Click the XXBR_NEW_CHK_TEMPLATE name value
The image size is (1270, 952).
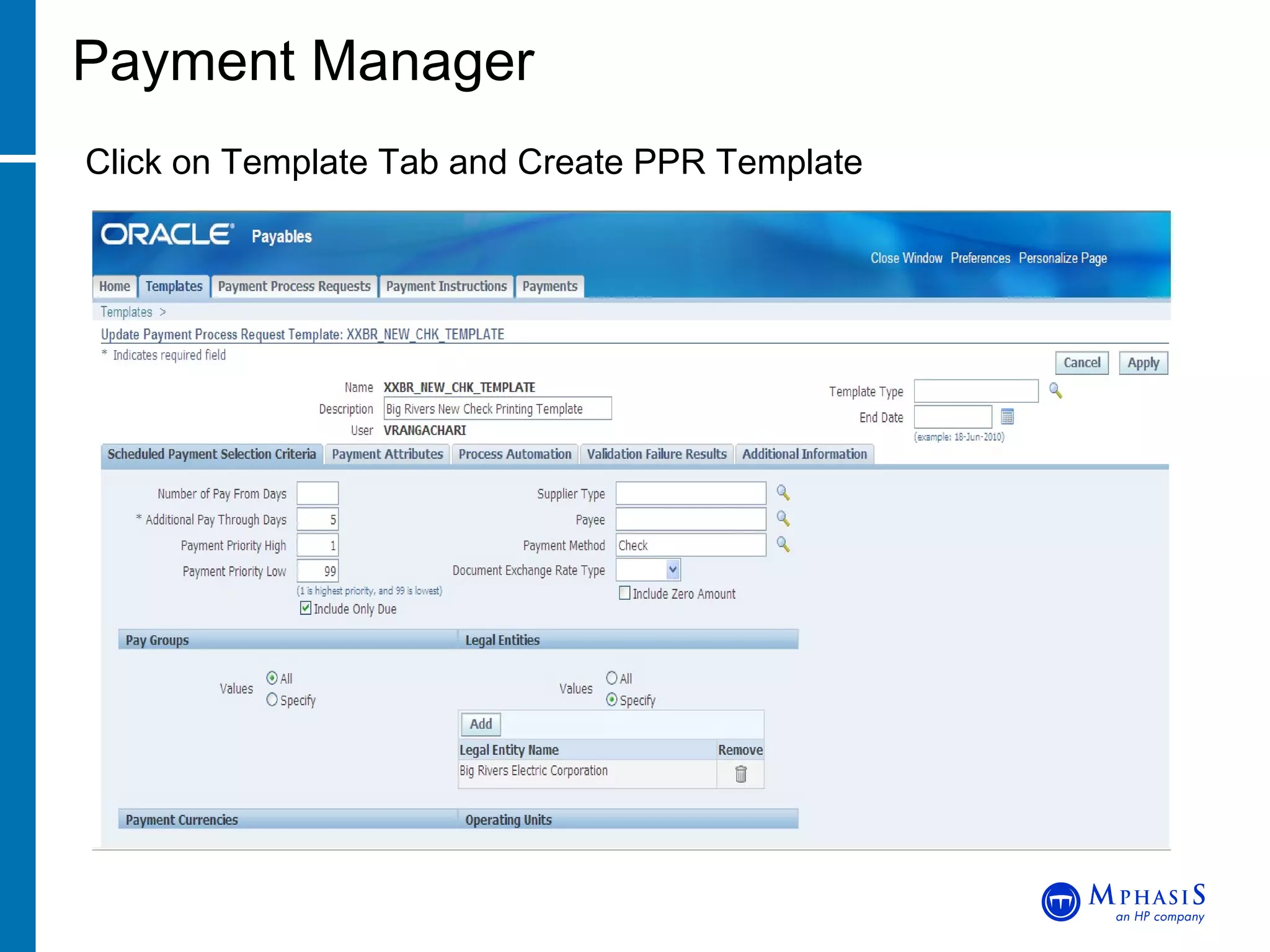coord(460,387)
